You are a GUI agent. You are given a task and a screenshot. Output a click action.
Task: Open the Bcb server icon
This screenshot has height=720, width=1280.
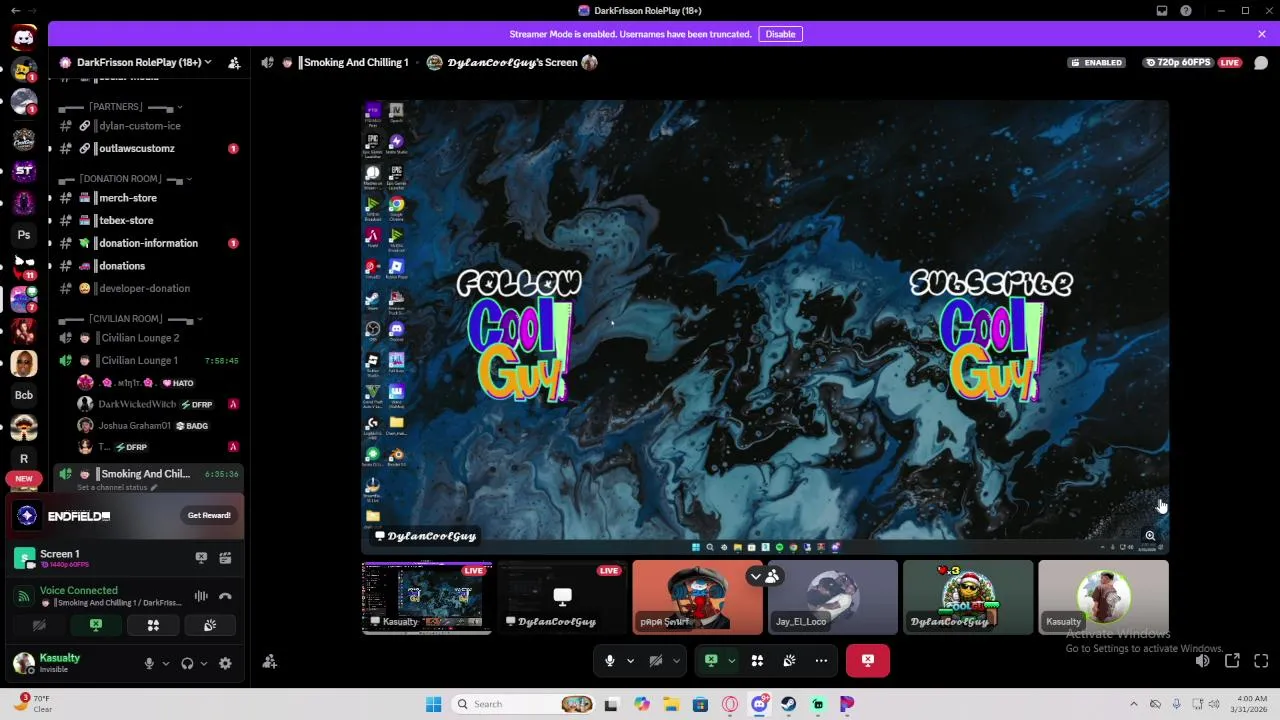(x=24, y=395)
